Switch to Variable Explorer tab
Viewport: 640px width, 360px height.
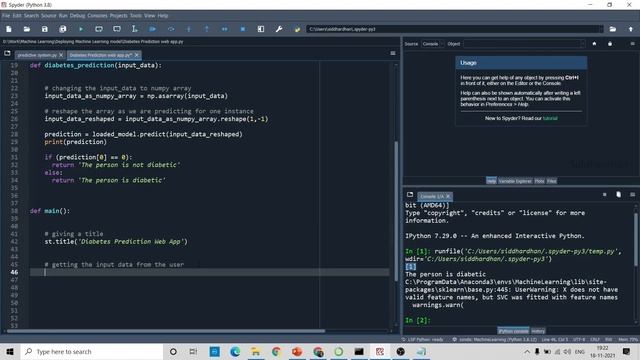pyautogui.click(x=515, y=181)
